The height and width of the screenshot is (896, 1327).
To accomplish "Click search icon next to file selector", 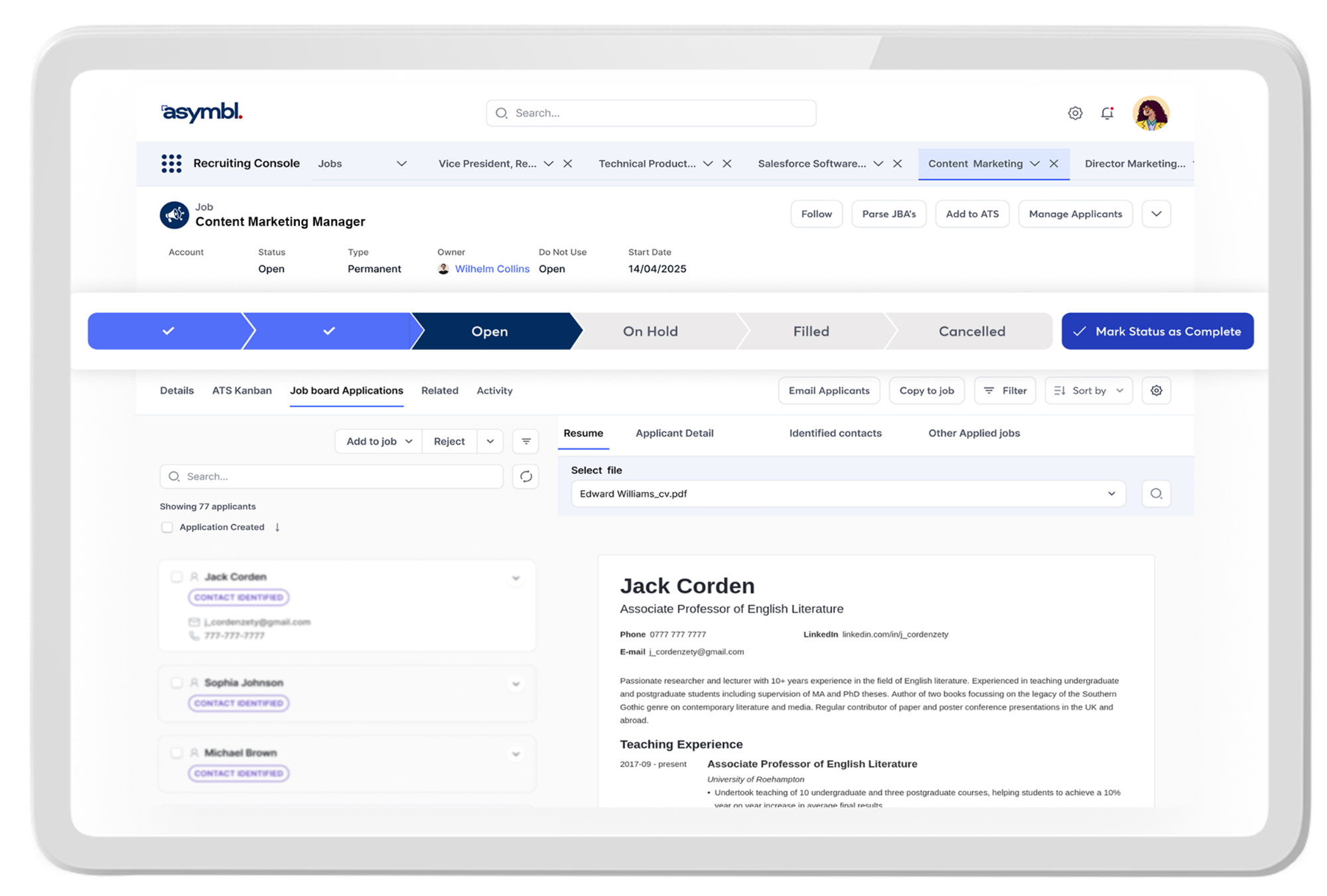I will coord(1156,493).
